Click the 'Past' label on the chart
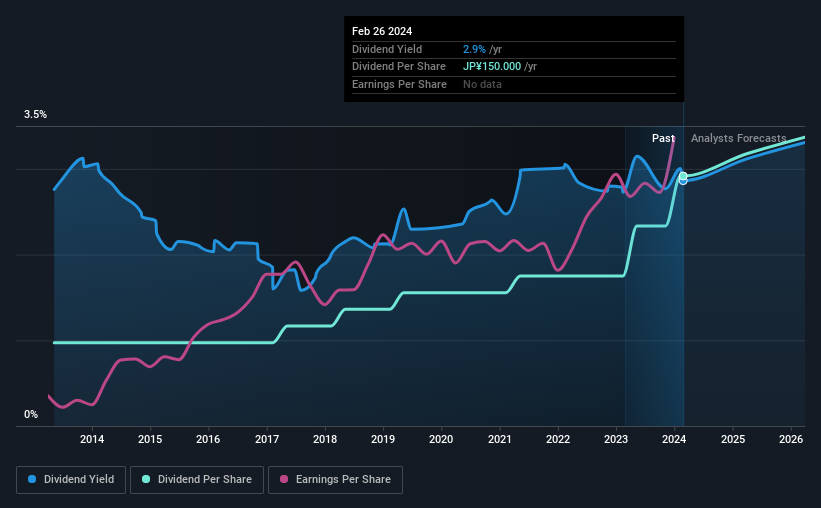The height and width of the screenshot is (508, 821). click(663, 138)
